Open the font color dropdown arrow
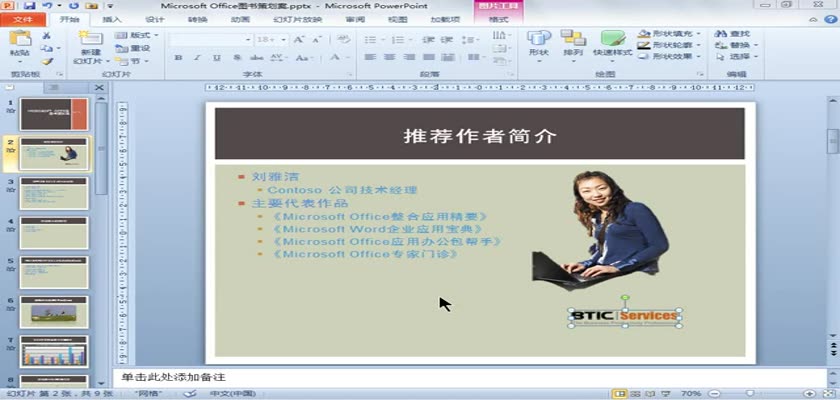 click(x=348, y=57)
